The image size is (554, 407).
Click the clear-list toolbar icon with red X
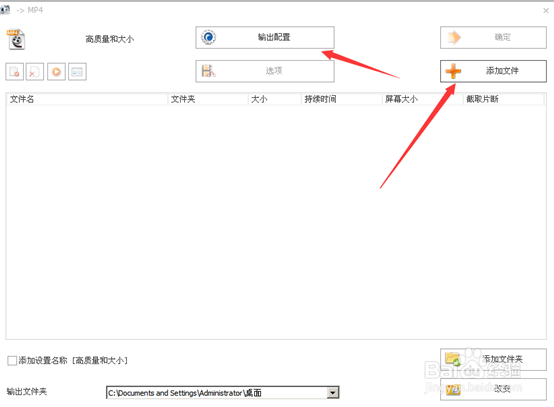(x=35, y=72)
